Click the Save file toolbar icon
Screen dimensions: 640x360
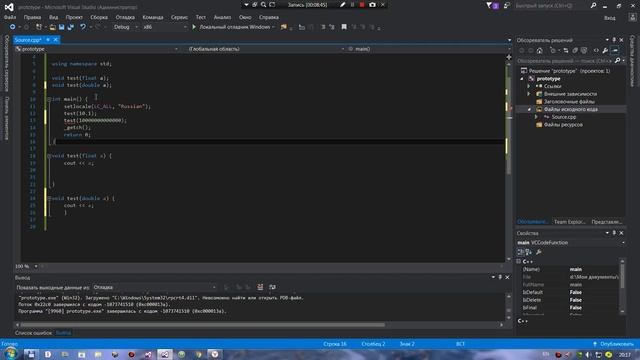(x=61, y=27)
